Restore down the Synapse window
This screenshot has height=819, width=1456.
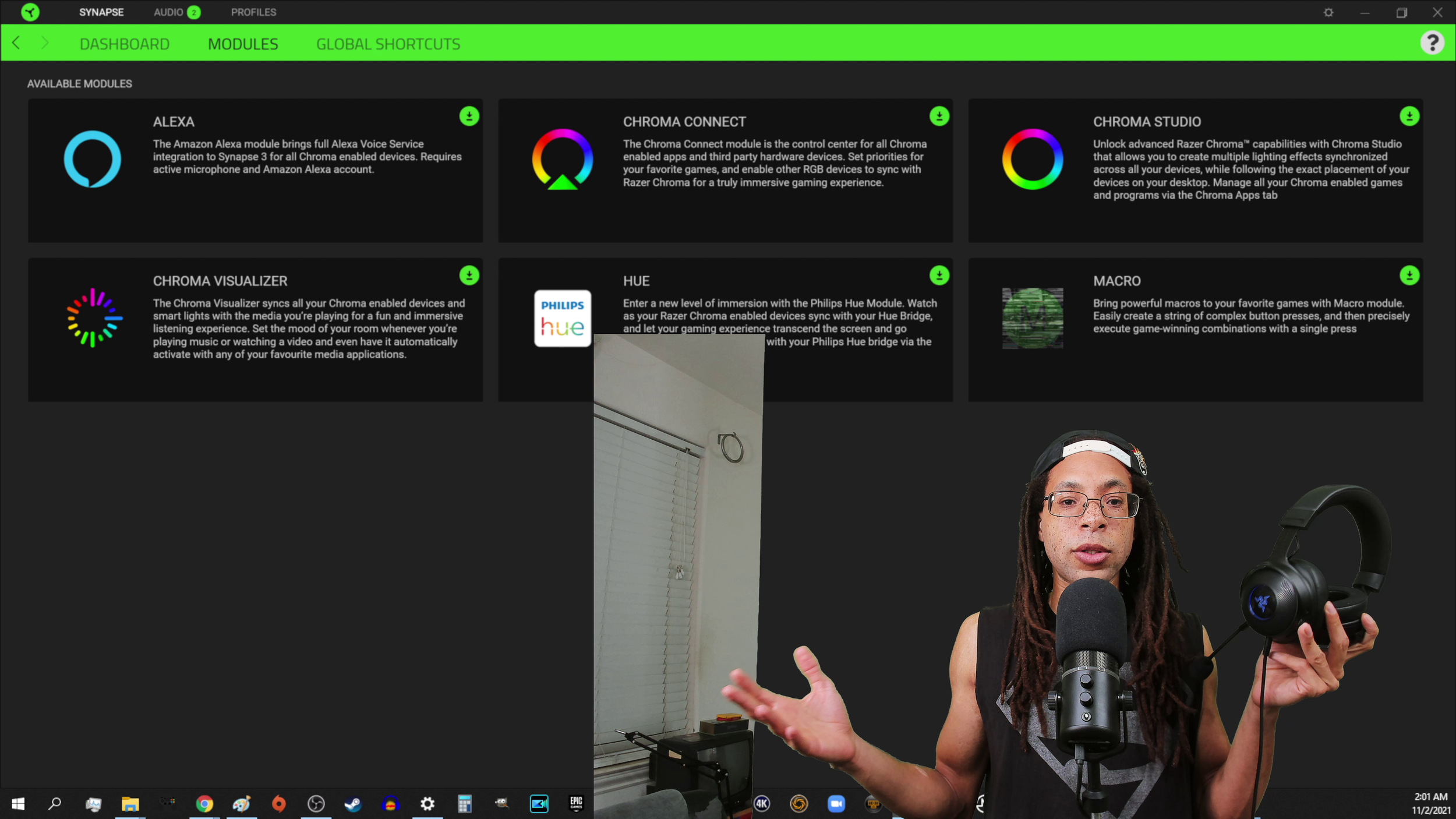tap(1401, 12)
